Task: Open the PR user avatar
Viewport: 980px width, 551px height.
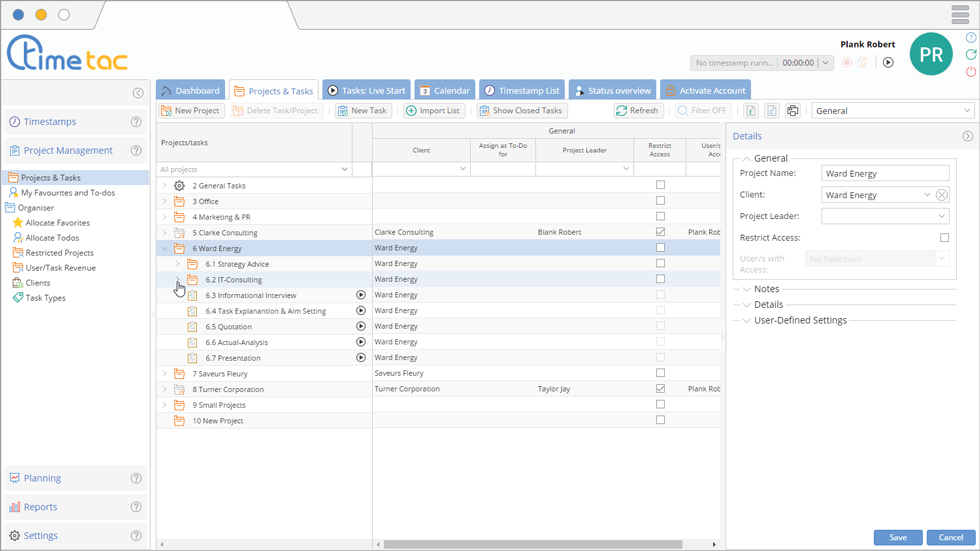Action: click(x=931, y=54)
